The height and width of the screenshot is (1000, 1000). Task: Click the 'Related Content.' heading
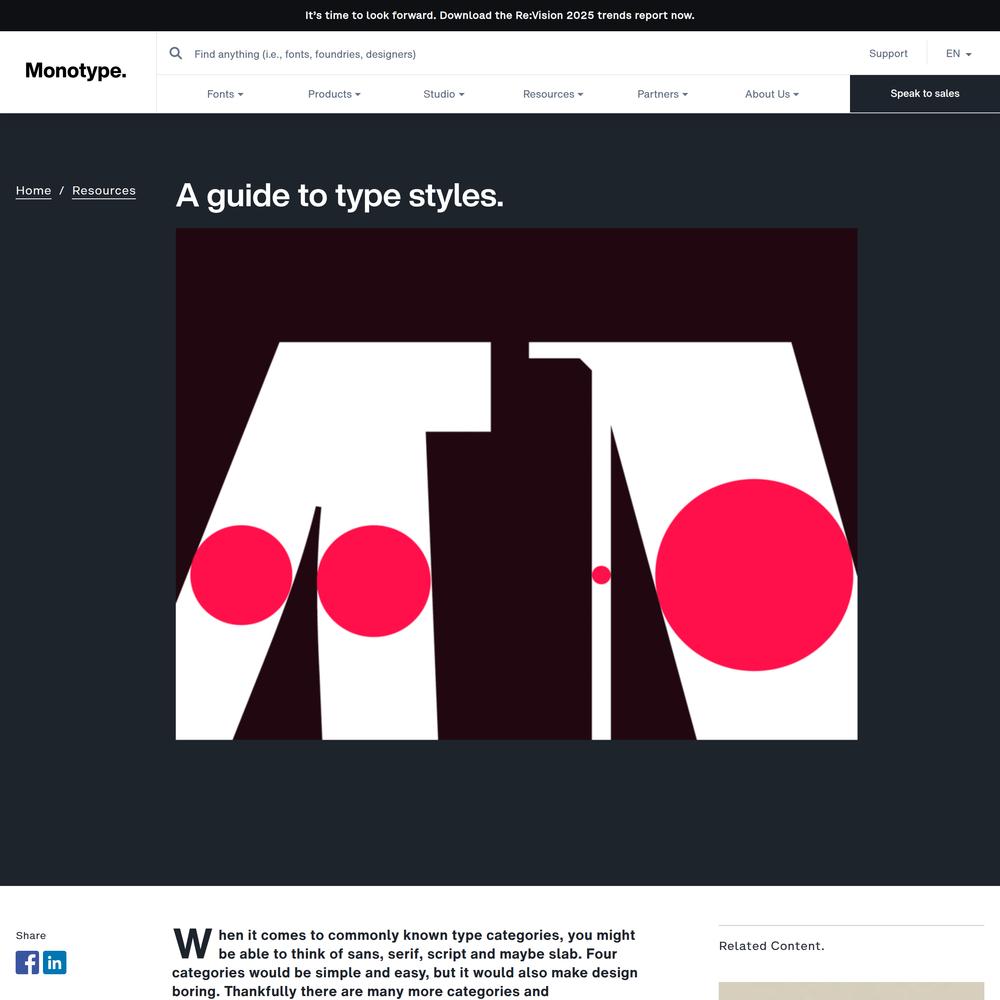772,946
